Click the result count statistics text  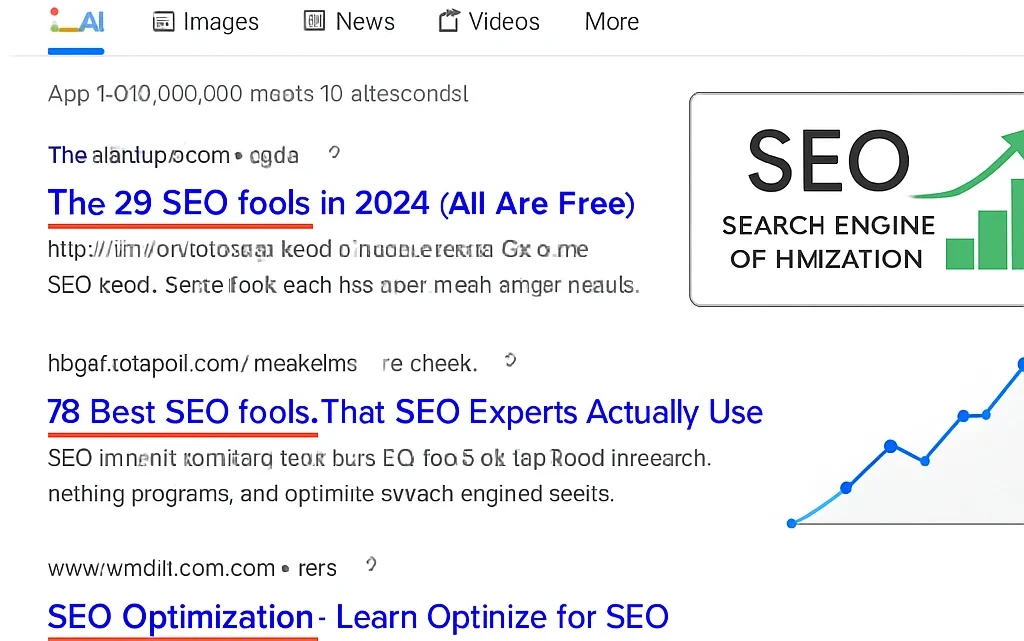pyautogui.click(x=258, y=94)
